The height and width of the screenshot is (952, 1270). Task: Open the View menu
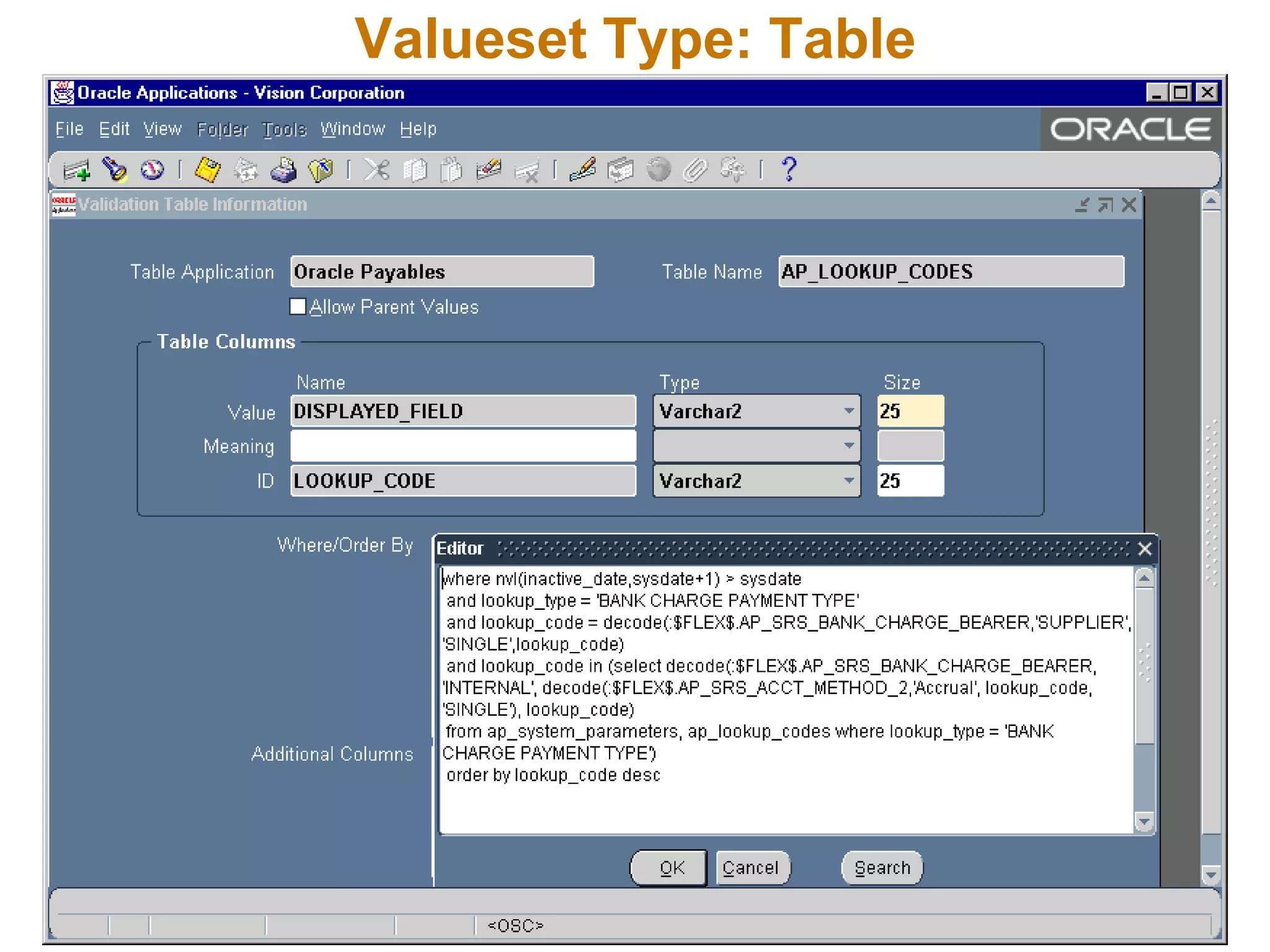pos(162,129)
